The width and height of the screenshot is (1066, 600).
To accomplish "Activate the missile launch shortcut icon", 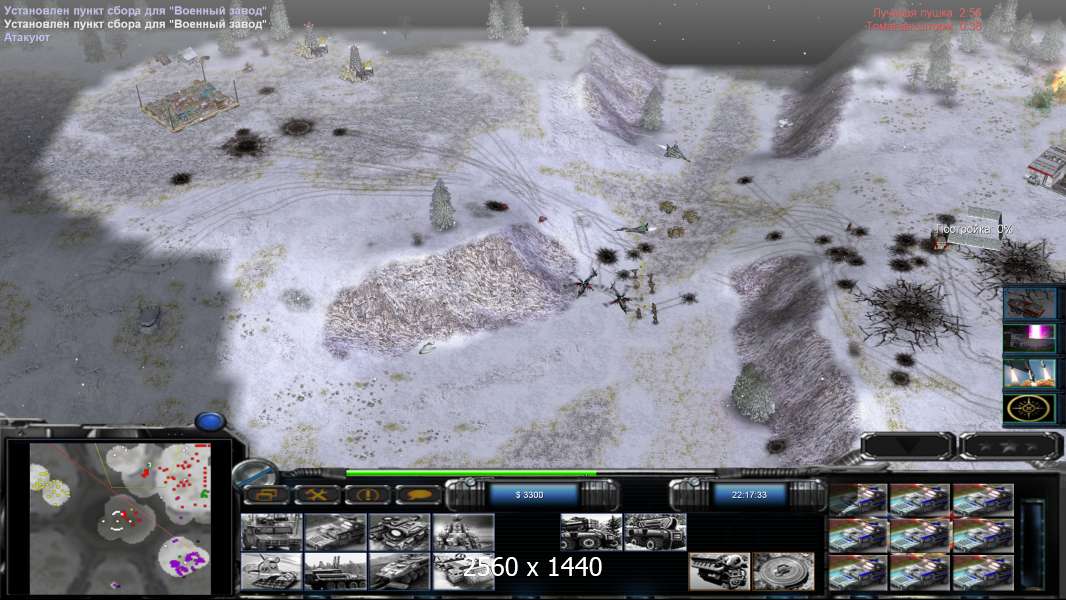I will (x=1031, y=373).
